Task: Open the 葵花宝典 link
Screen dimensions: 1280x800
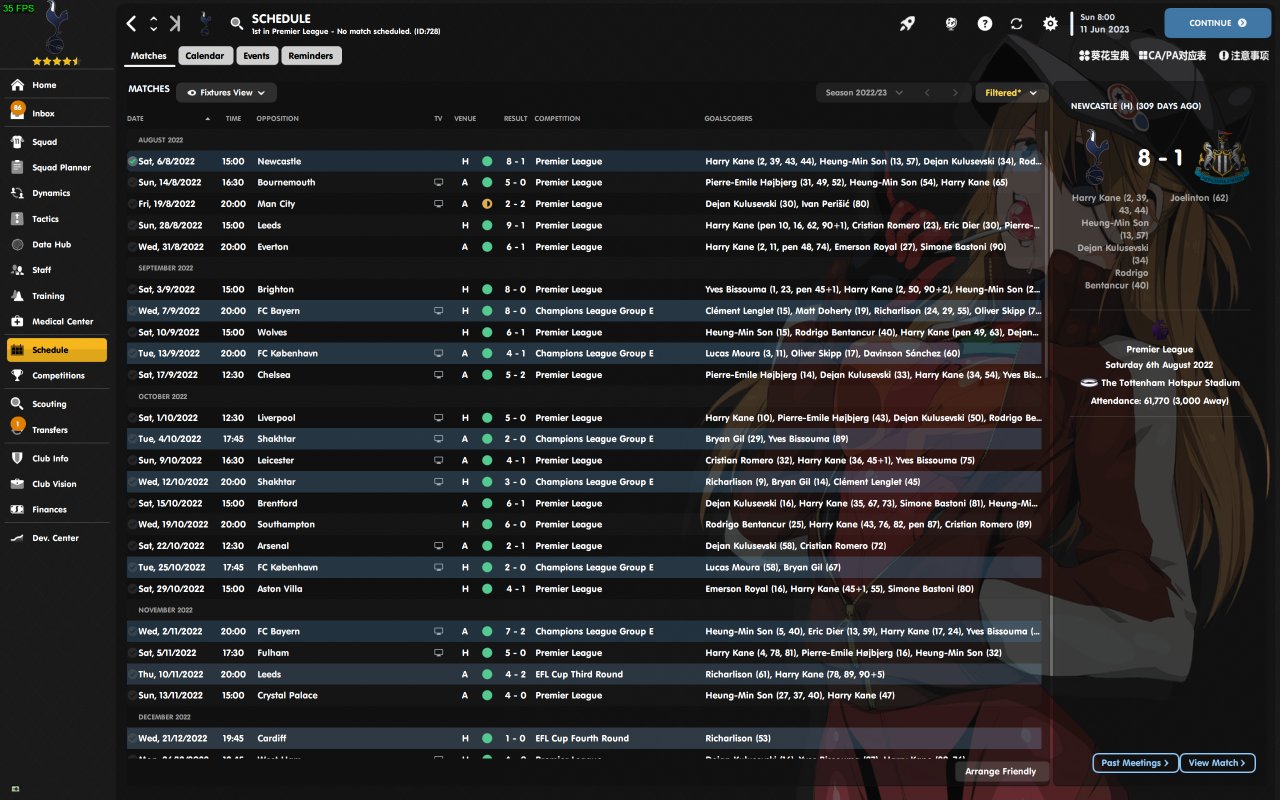Action: click(1104, 56)
